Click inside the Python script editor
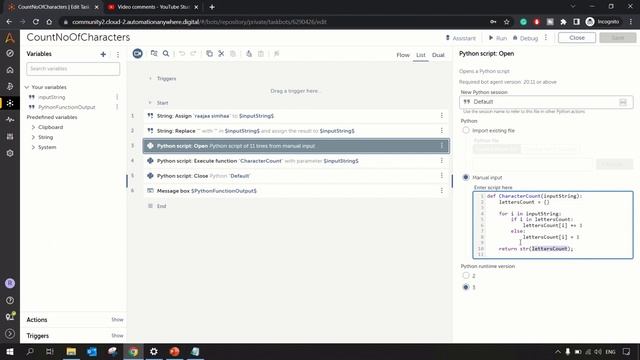 tap(553, 225)
